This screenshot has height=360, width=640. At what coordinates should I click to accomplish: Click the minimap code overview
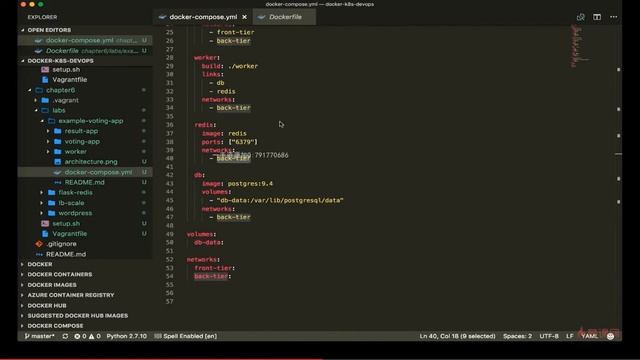tap(580, 47)
